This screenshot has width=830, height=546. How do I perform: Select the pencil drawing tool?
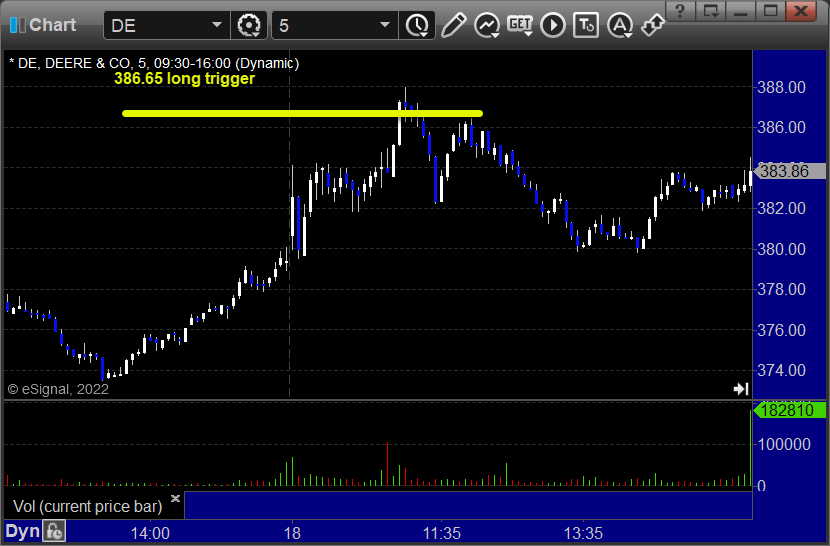(x=454, y=25)
